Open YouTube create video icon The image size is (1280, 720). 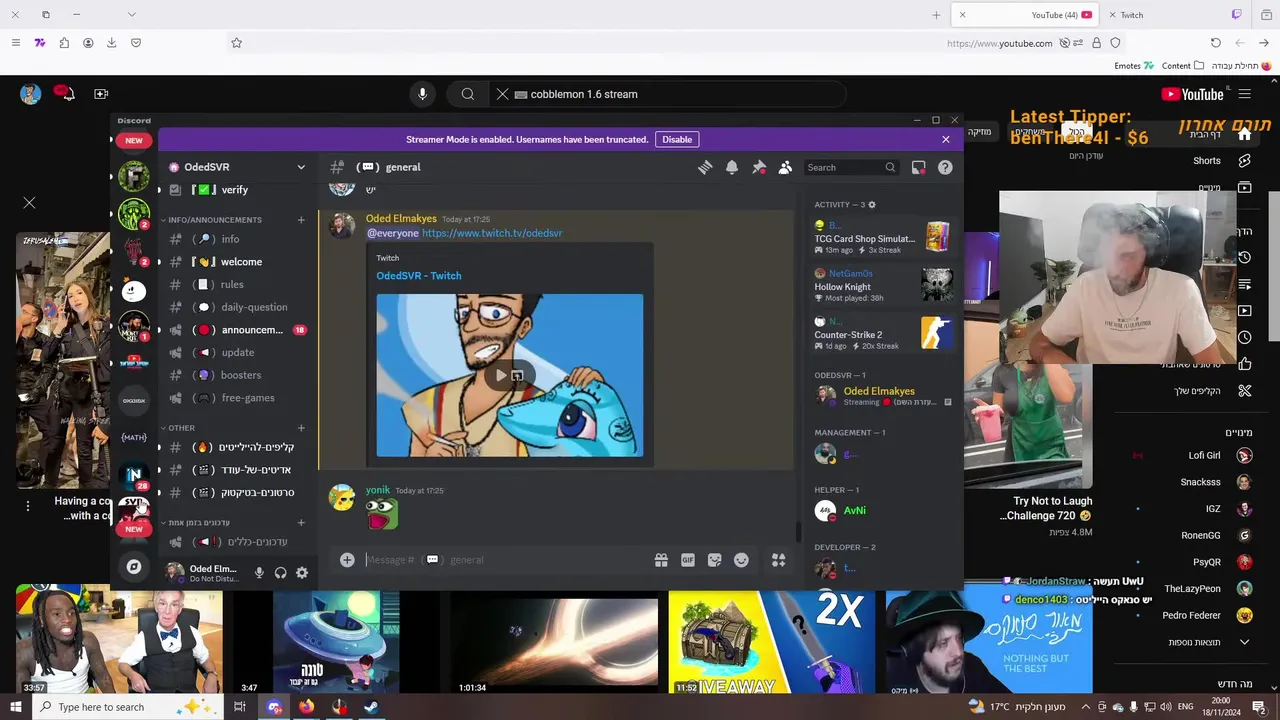click(x=101, y=94)
